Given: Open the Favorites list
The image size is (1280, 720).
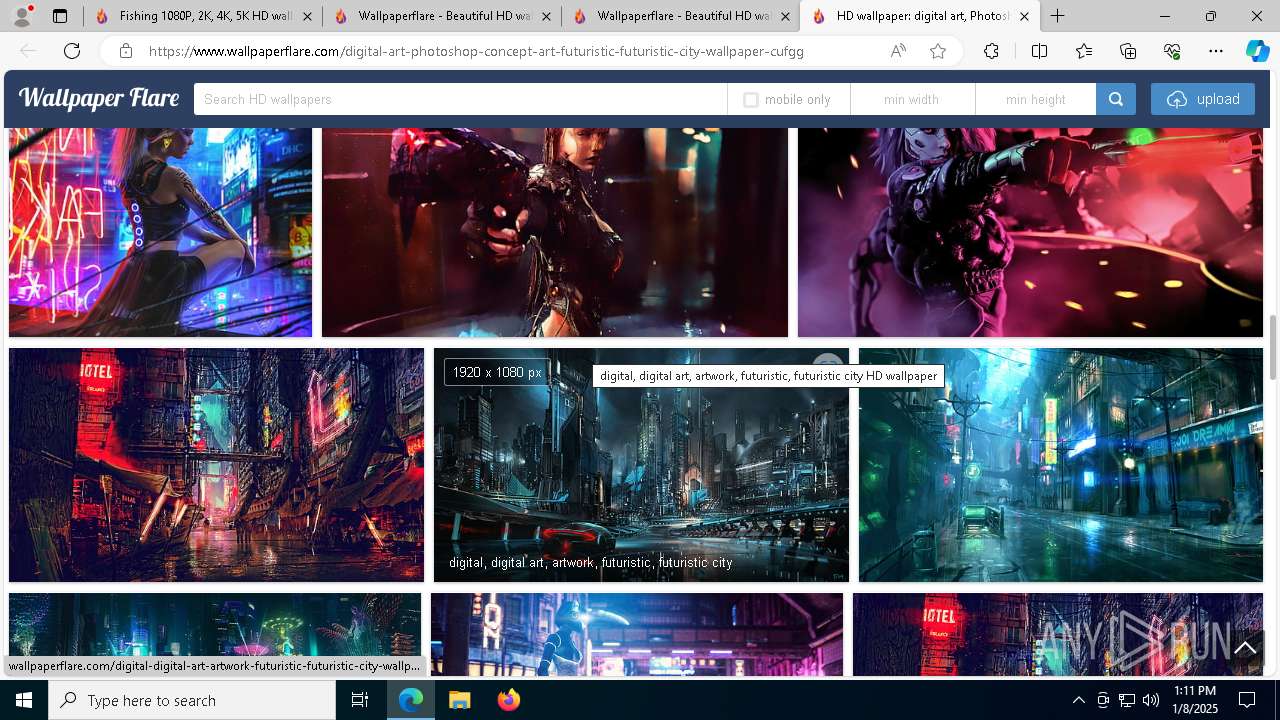Looking at the screenshot, I should (x=1084, y=51).
